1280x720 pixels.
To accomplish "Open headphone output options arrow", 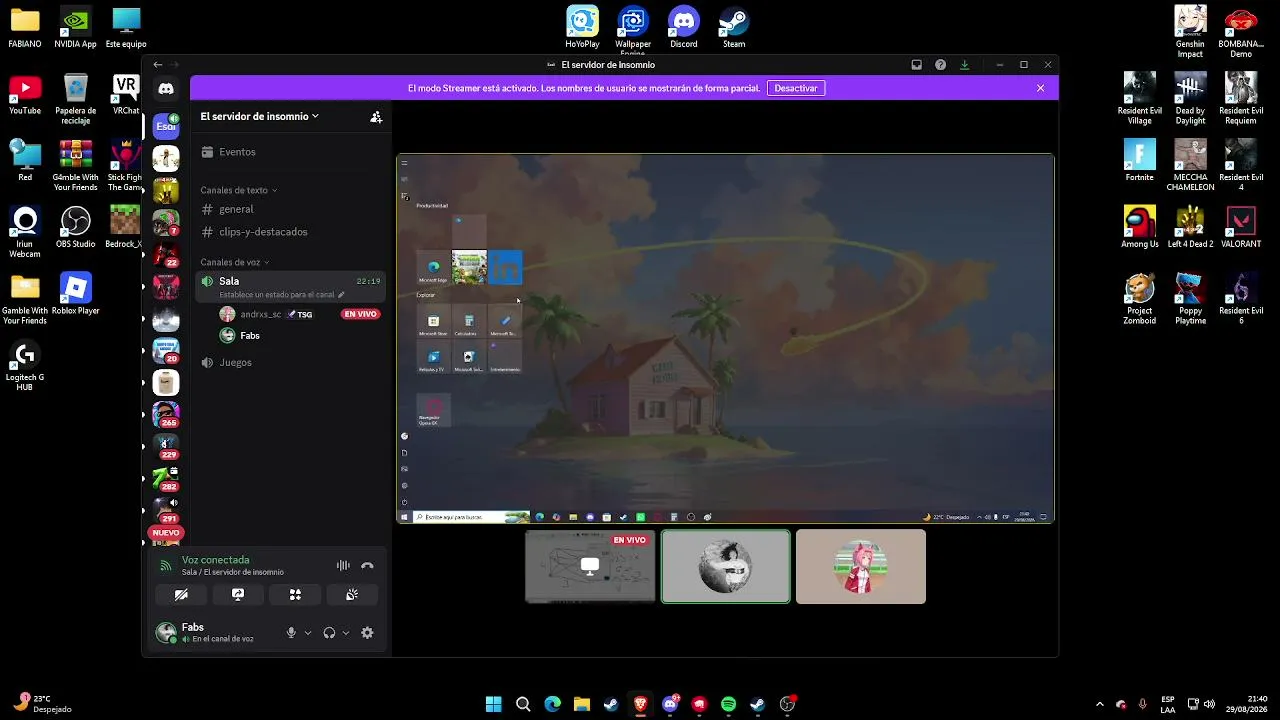I will point(346,633).
